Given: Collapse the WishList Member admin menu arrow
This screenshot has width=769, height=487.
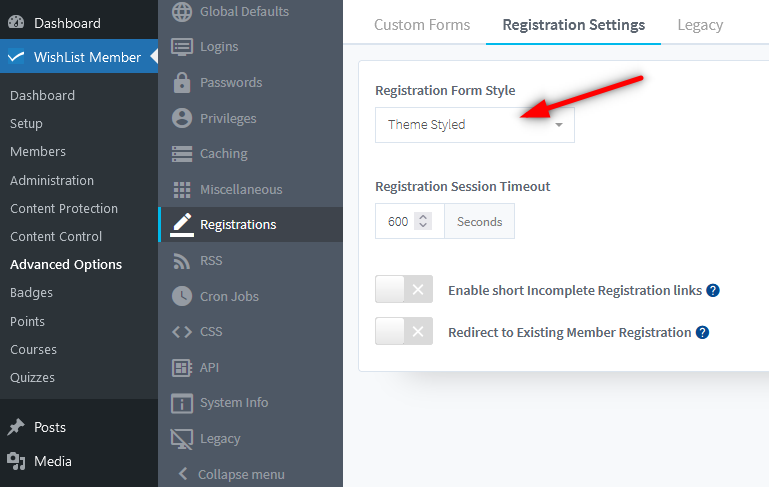Looking at the screenshot, I should coord(154,57).
